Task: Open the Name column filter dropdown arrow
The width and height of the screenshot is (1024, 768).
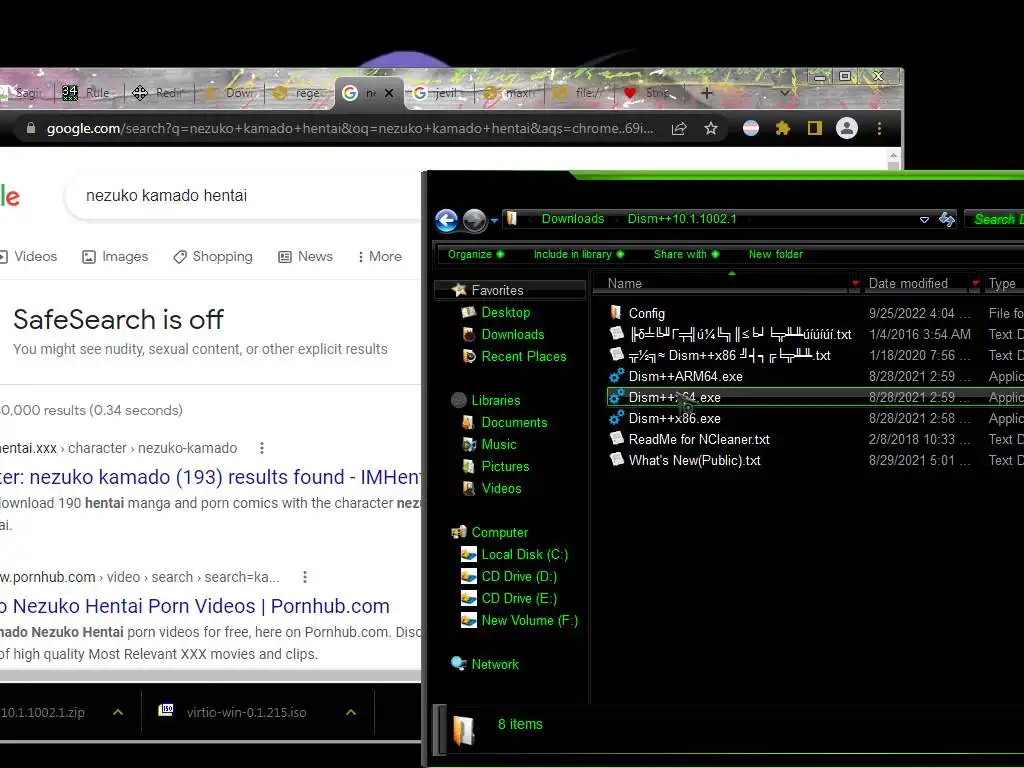Action: [855, 283]
